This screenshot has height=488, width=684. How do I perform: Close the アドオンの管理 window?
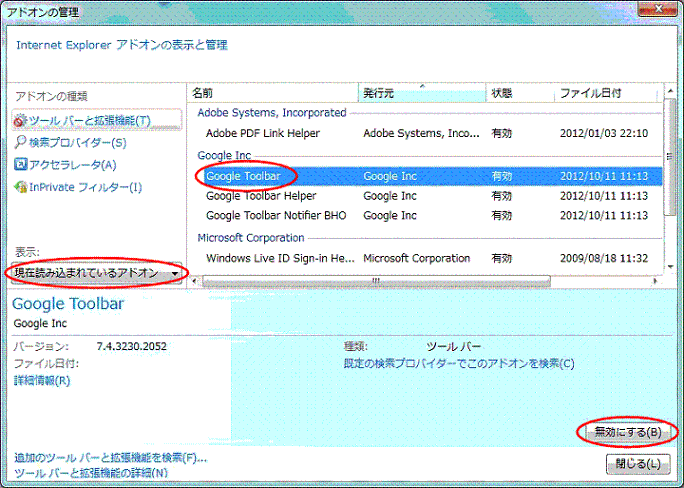tap(659, 8)
